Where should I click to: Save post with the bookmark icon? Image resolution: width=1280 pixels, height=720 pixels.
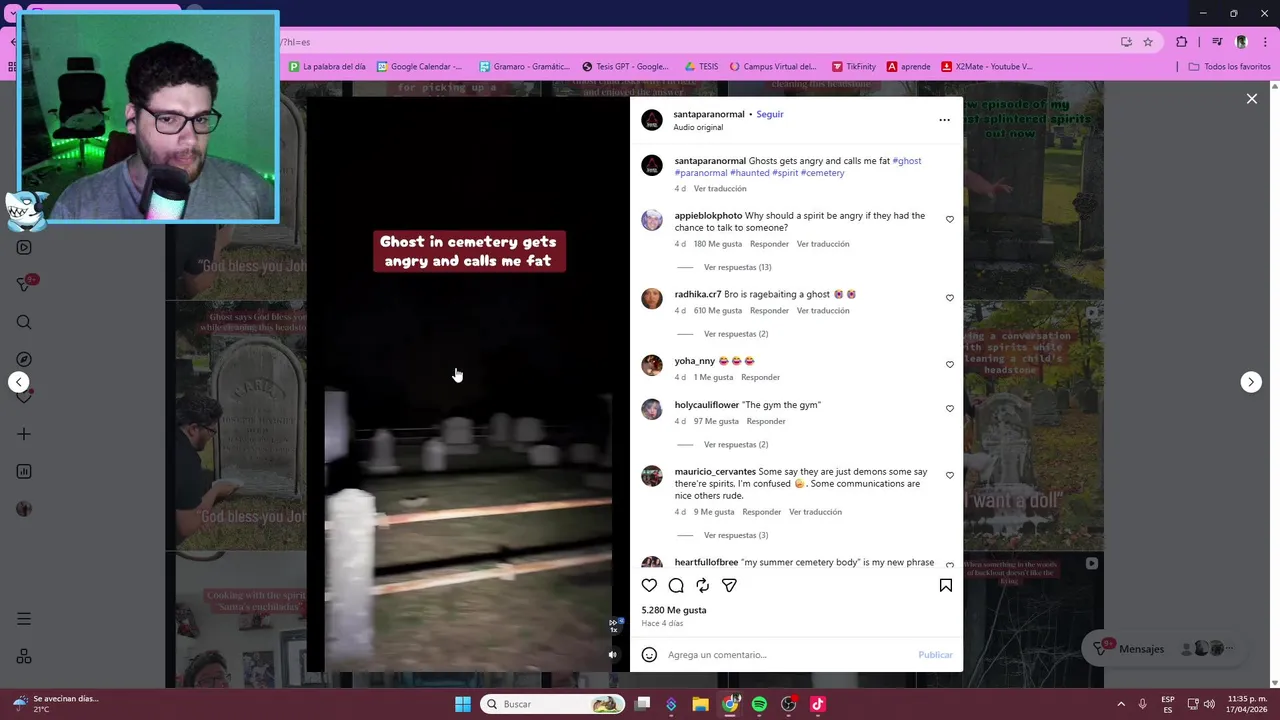click(x=945, y=586)
